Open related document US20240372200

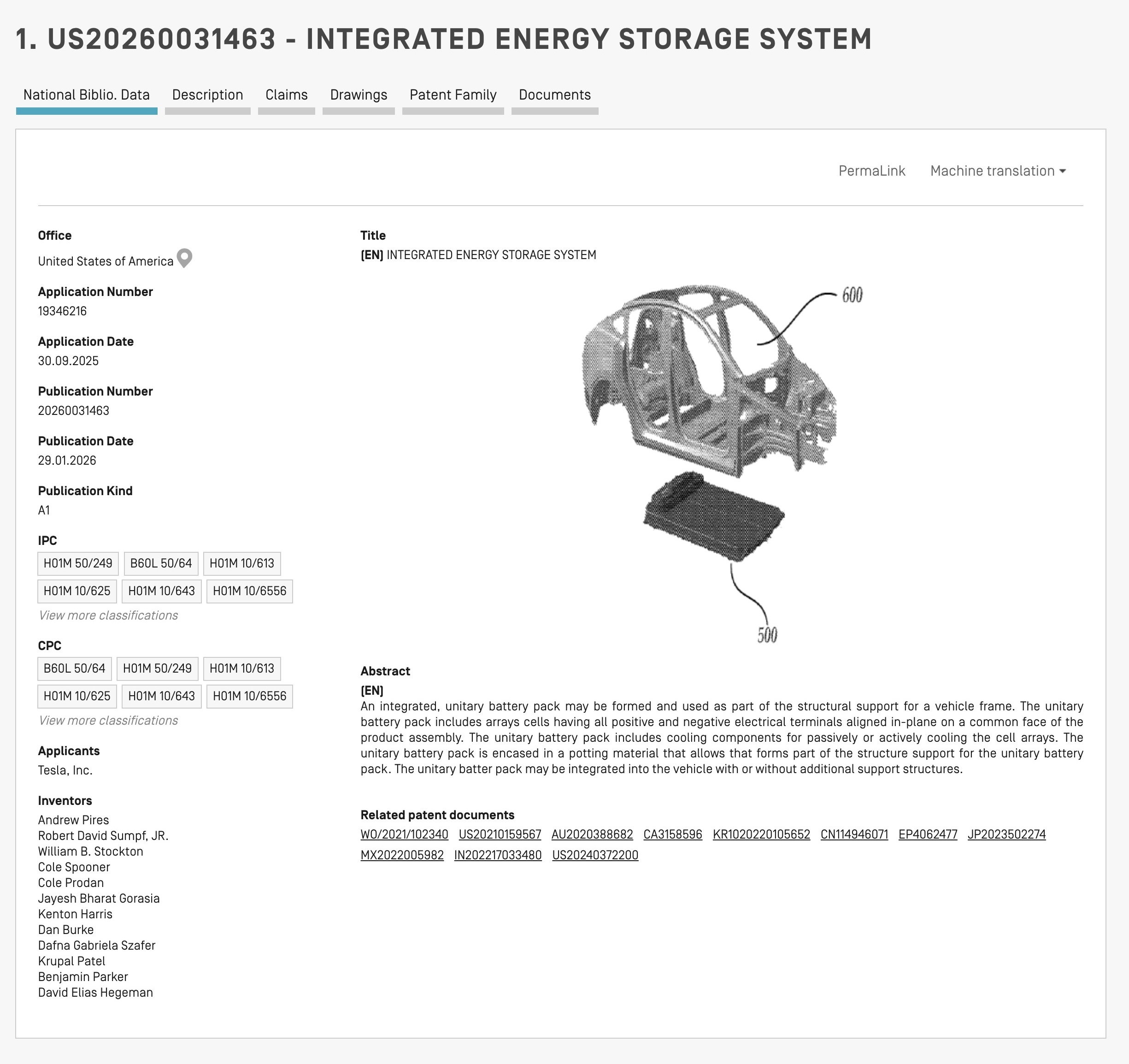click(x=594, y=855)
